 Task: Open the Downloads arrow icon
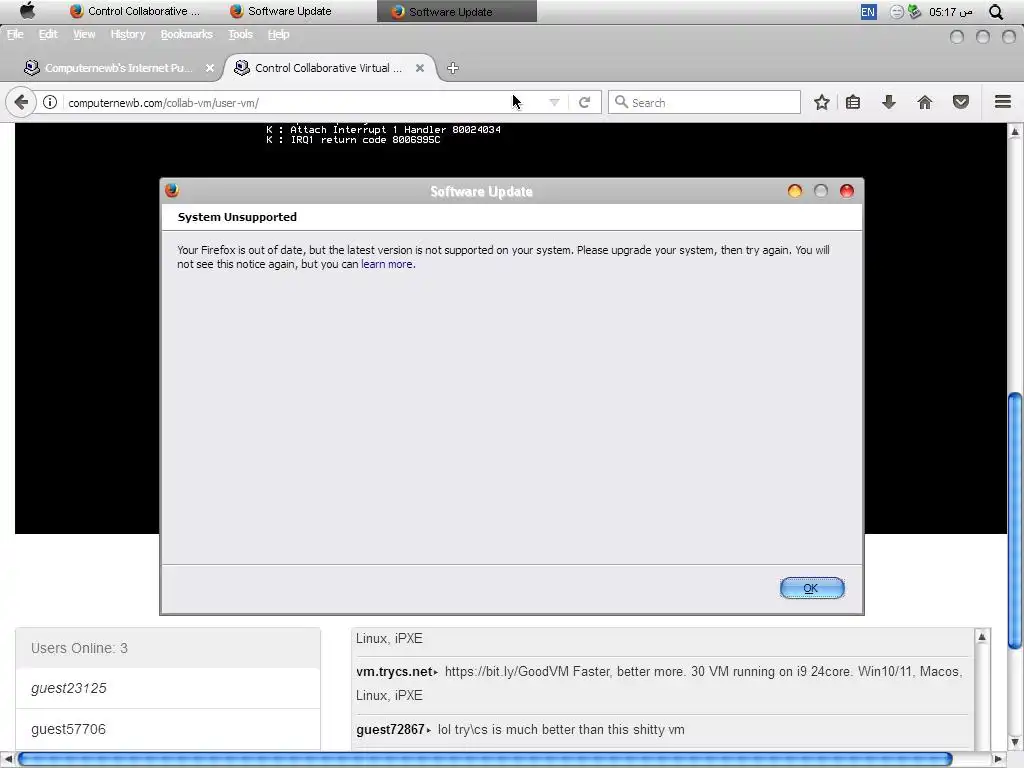pyautogui.click(x=889, y=102)
